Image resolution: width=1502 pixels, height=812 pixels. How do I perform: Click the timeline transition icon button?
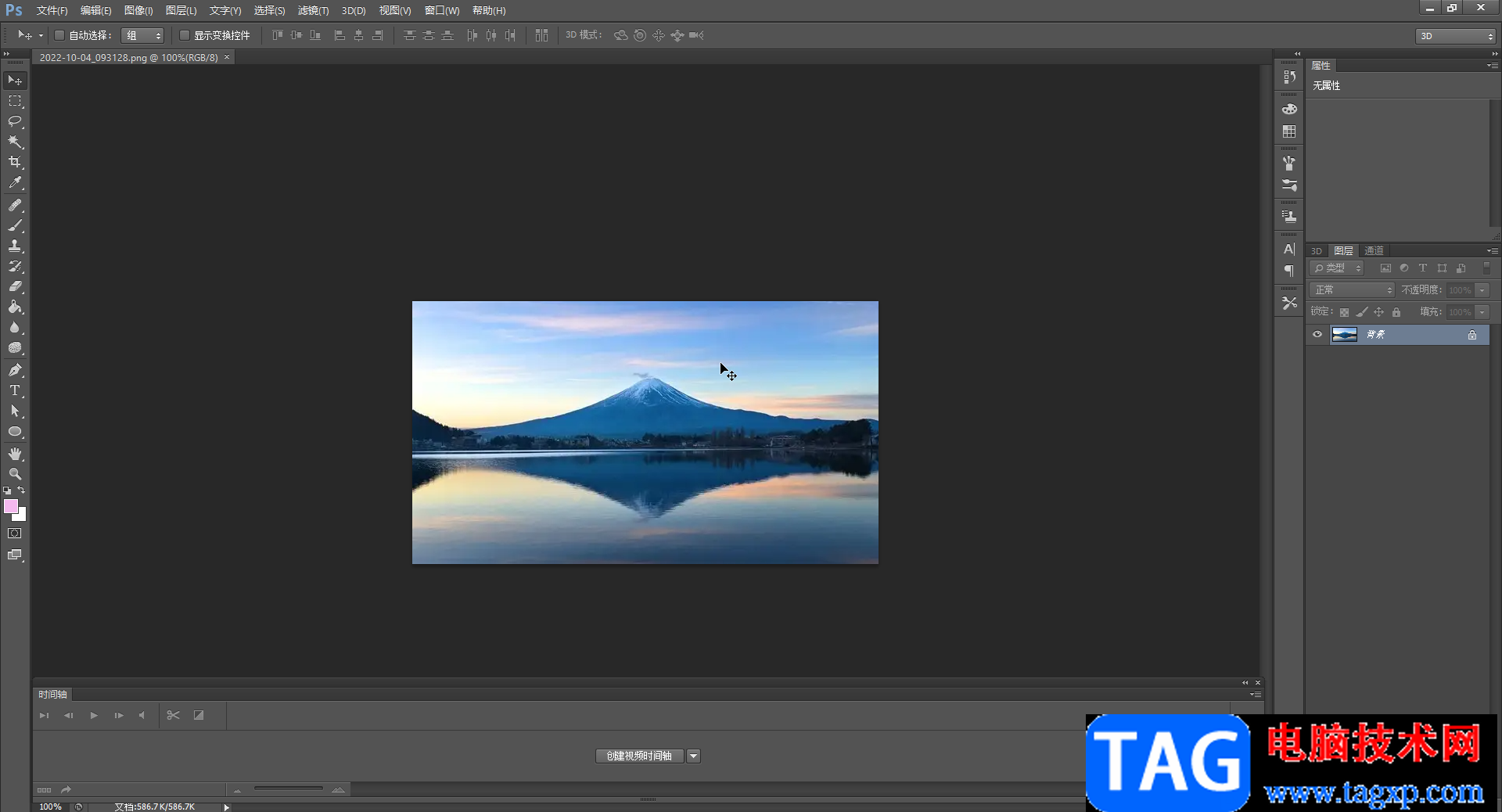pos(199,715)
